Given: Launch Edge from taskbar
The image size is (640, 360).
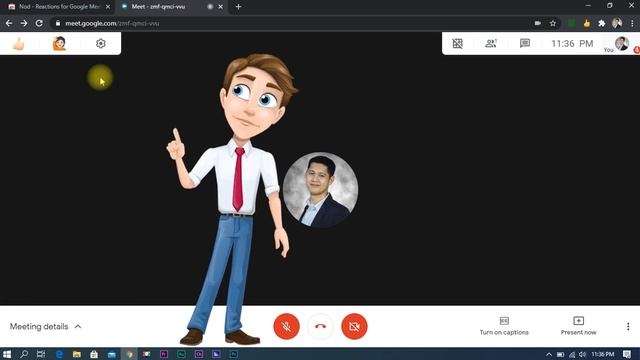Looking at the screenshot, I should tap(59, 354).
